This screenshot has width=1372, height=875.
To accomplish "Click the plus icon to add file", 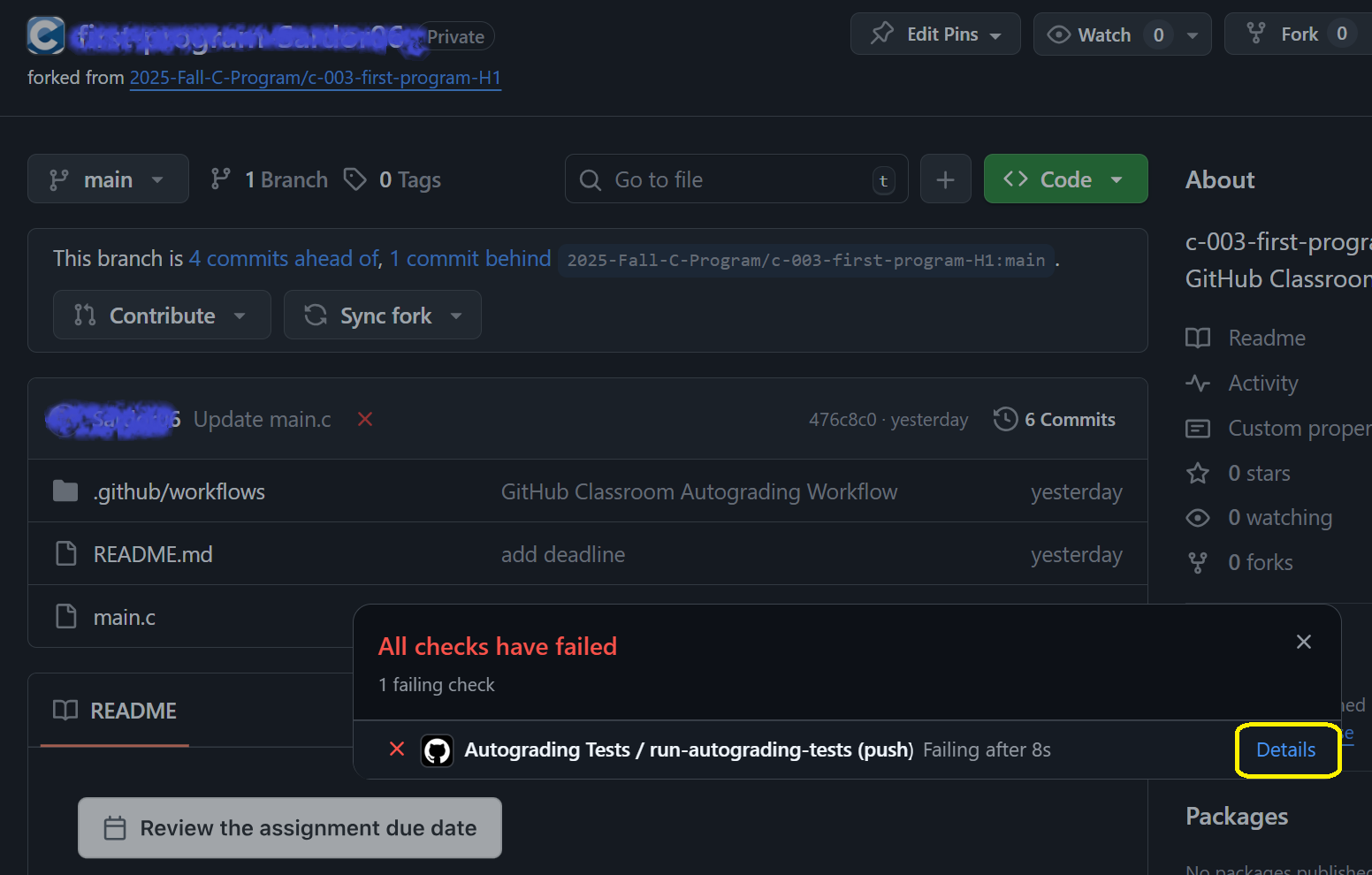I will click(945, 179).
